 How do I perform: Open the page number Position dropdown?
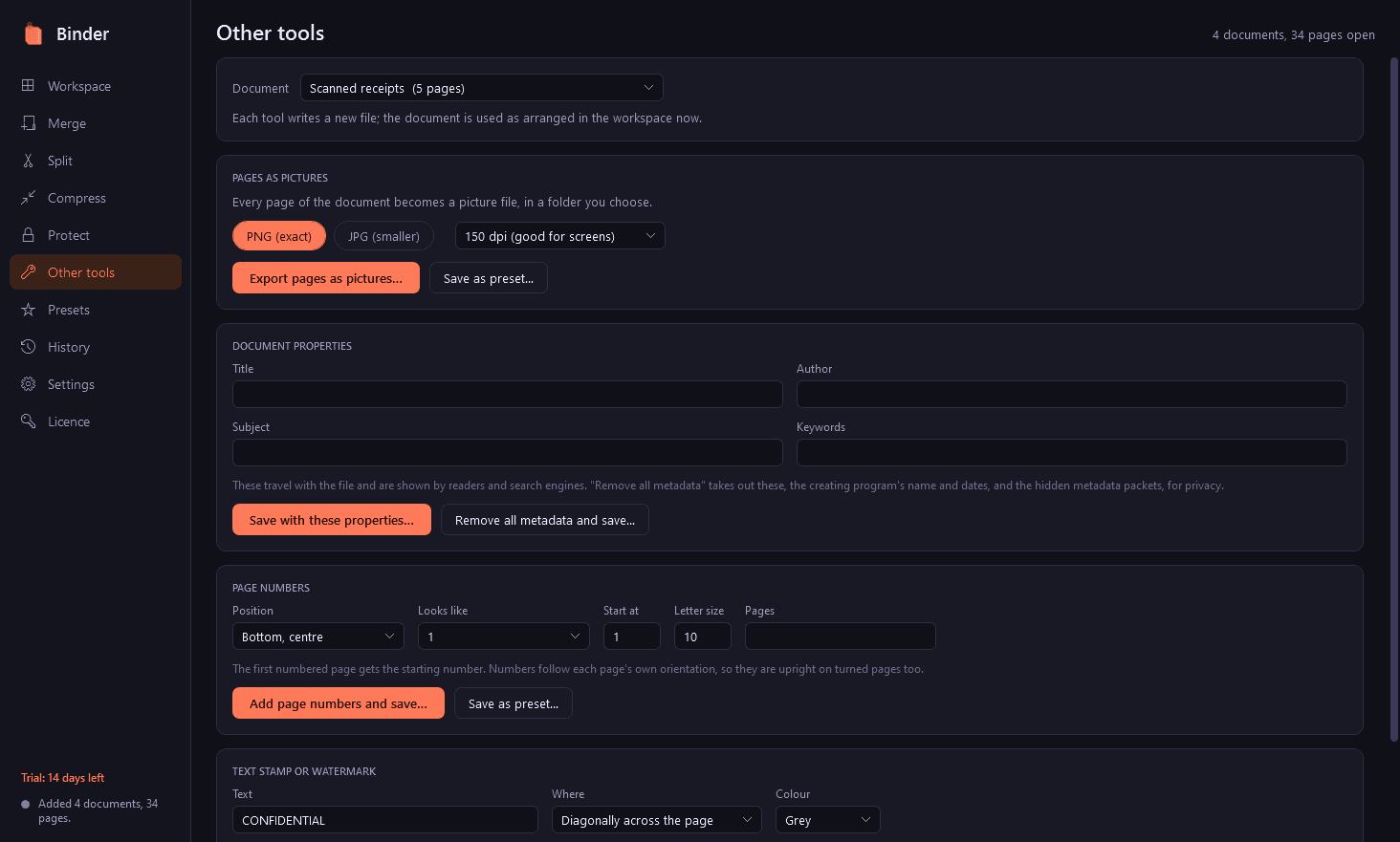click(x=318, y=637)
